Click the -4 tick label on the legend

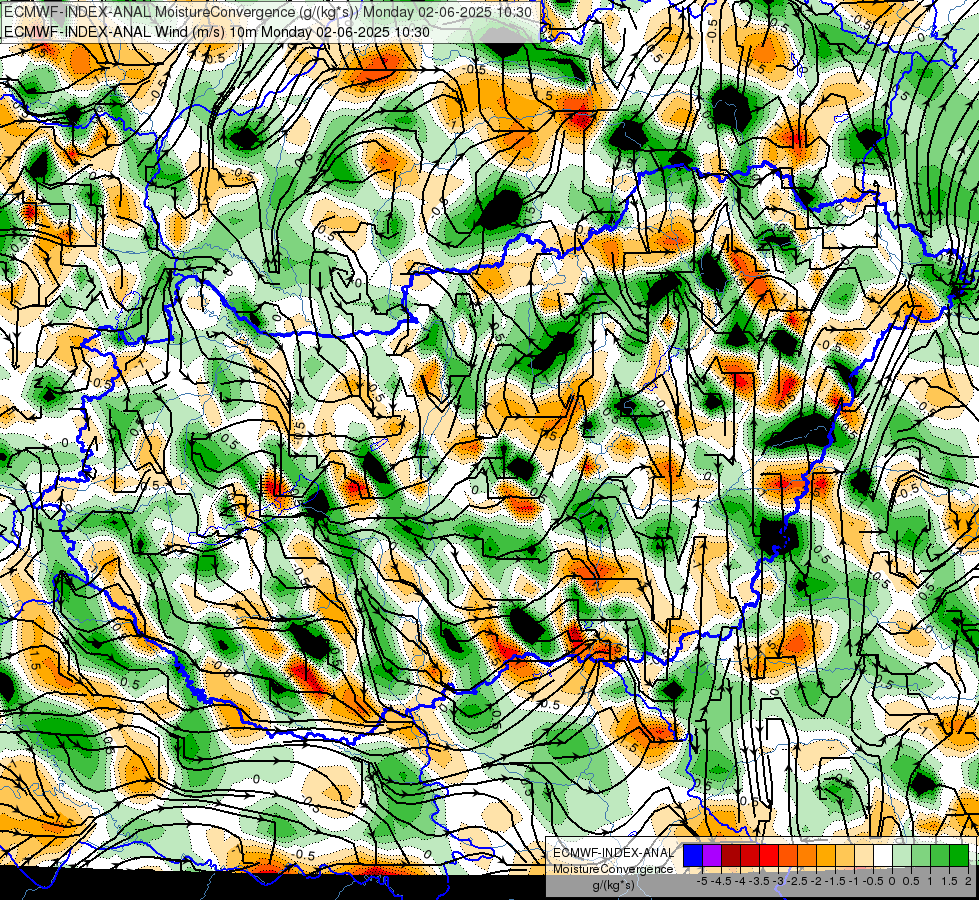coord(740,881)
